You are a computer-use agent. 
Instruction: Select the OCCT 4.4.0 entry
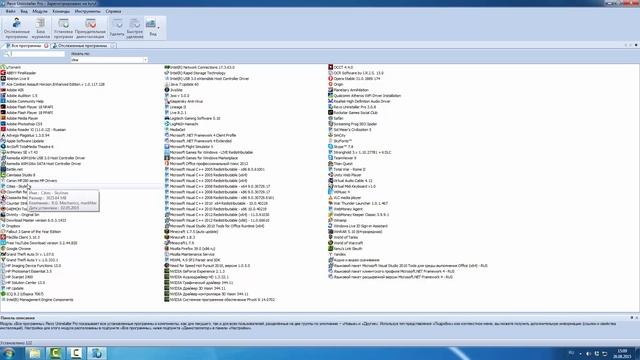341,67
